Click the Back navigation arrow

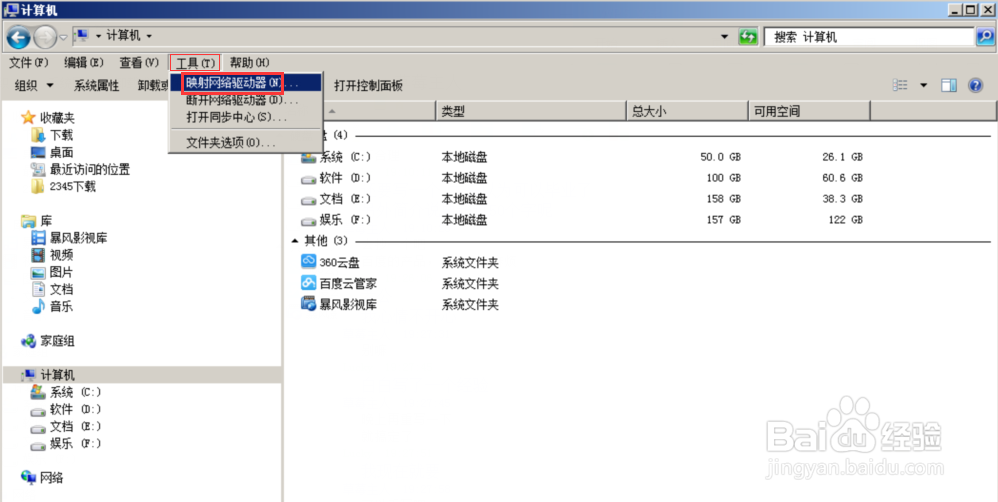[18, 38]
